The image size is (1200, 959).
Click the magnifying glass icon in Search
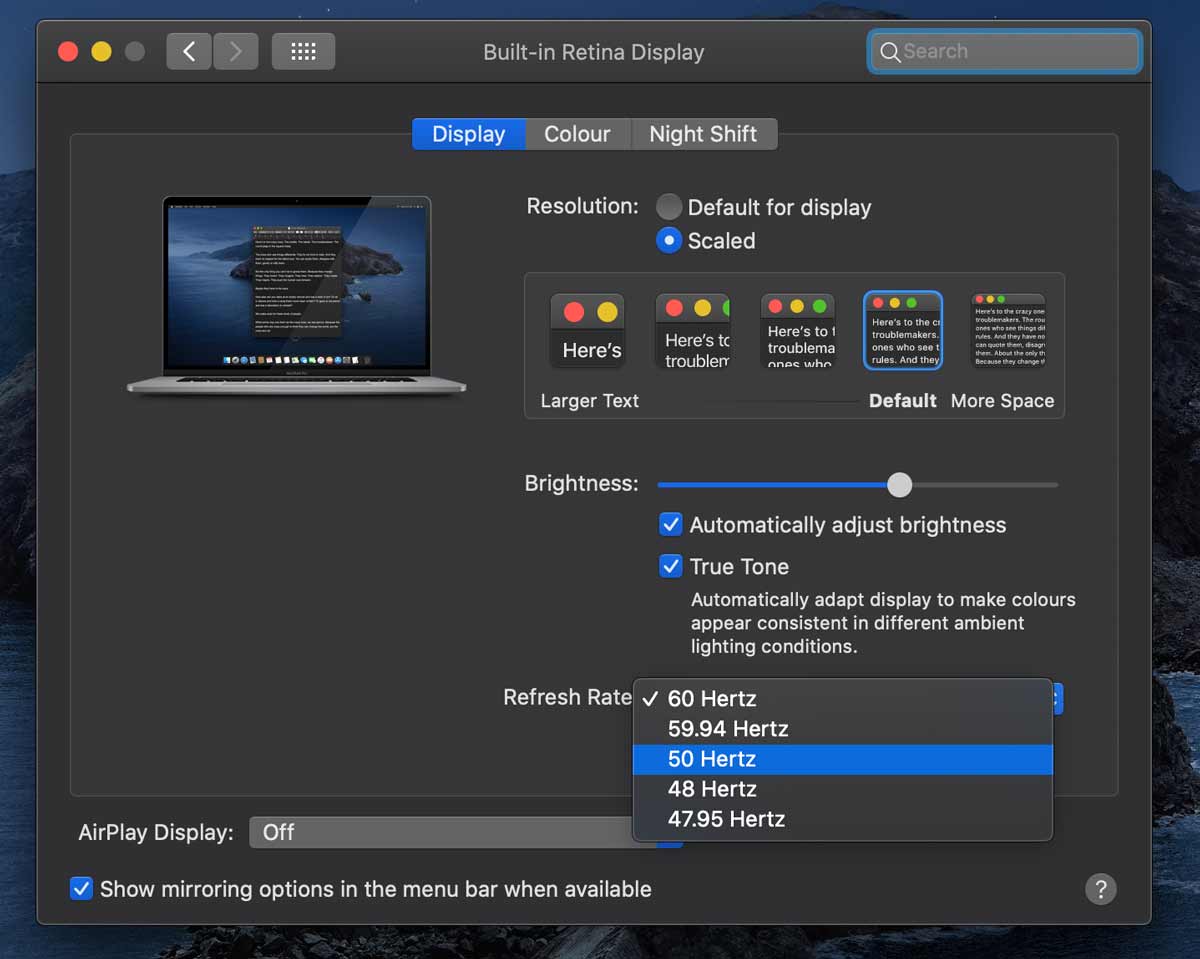pos(889,52)
